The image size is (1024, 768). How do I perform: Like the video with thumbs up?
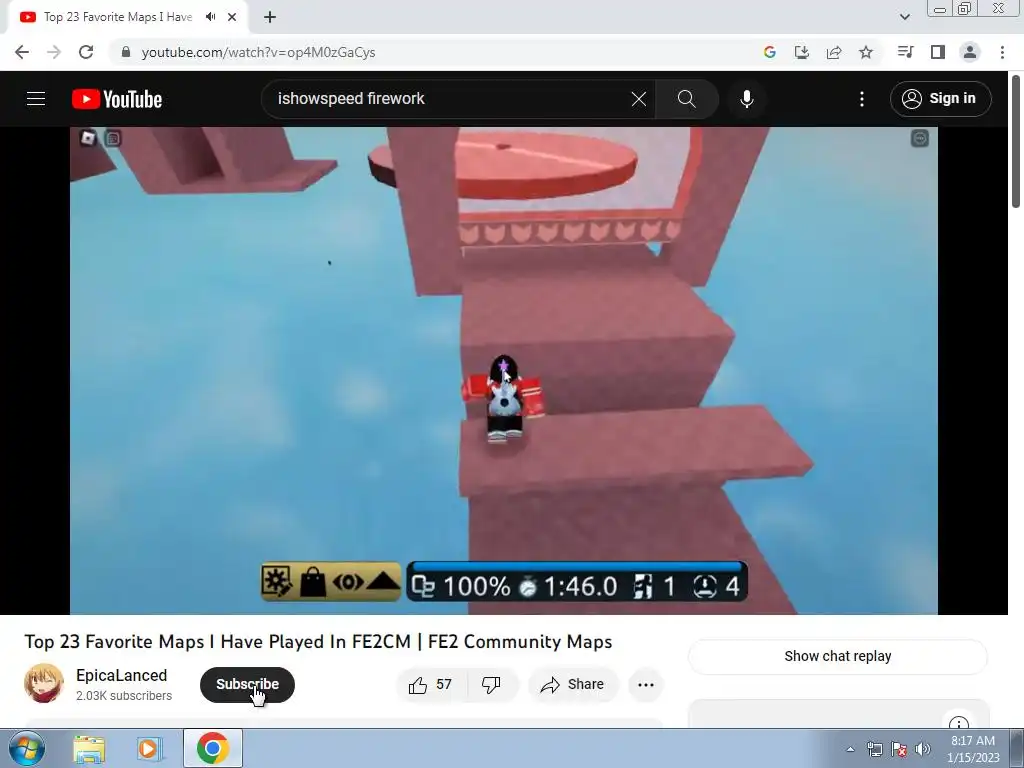click(430, 684)
